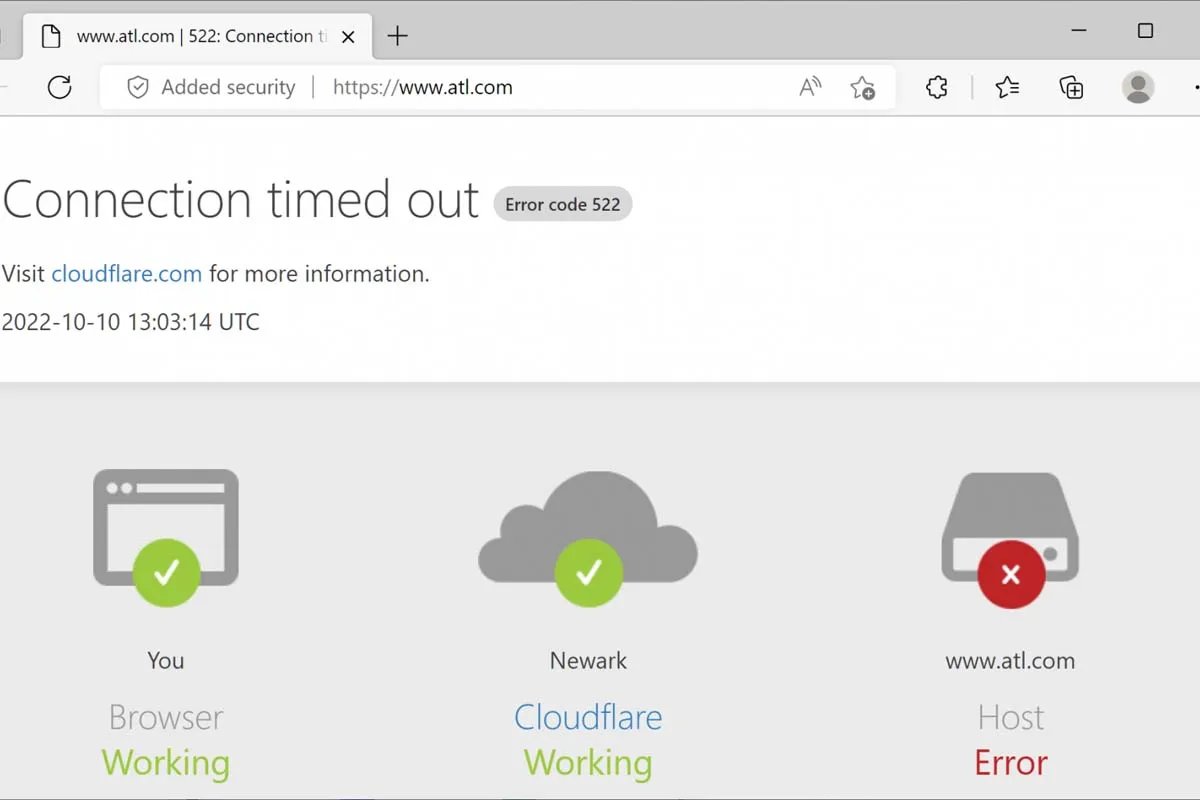
Task: Open the Favorites list icon
Action: click(1008, 87)
